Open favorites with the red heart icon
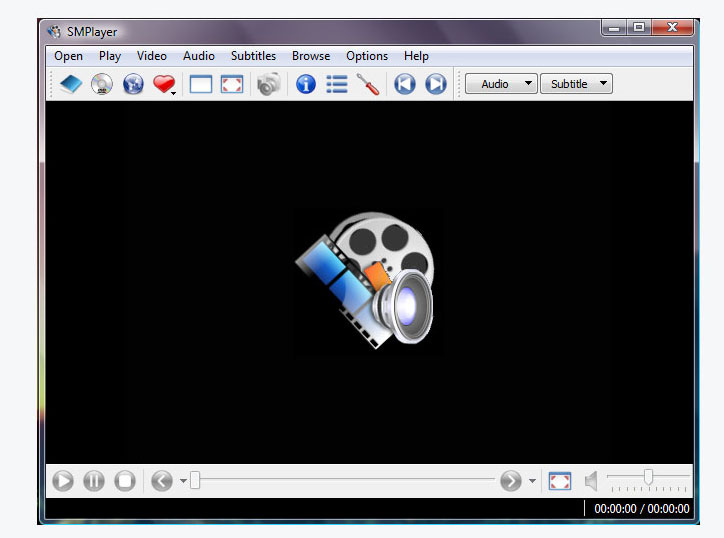 coord(163,84)
